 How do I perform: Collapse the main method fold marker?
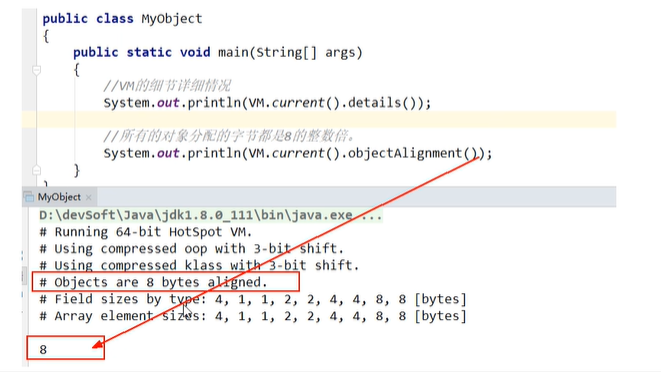pyautogui.click(x=37, y=70)
